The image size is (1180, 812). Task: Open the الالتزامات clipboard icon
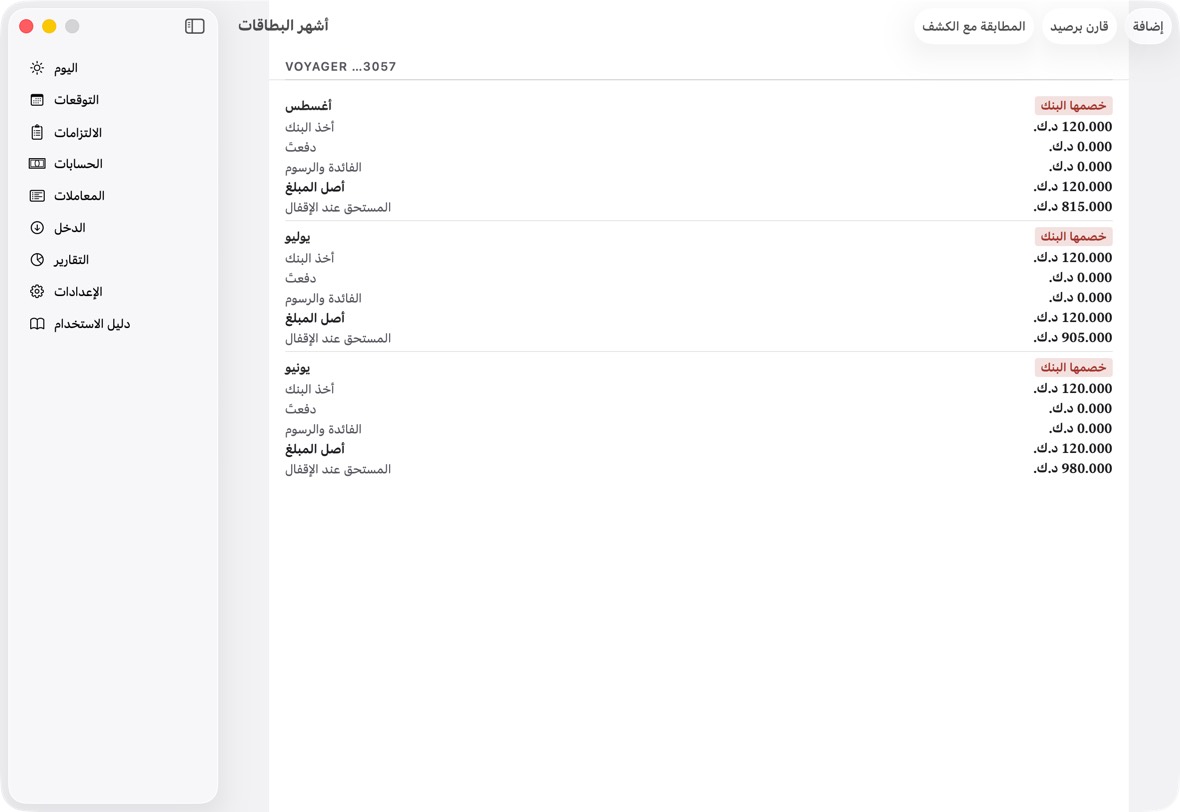pos(37,132)
